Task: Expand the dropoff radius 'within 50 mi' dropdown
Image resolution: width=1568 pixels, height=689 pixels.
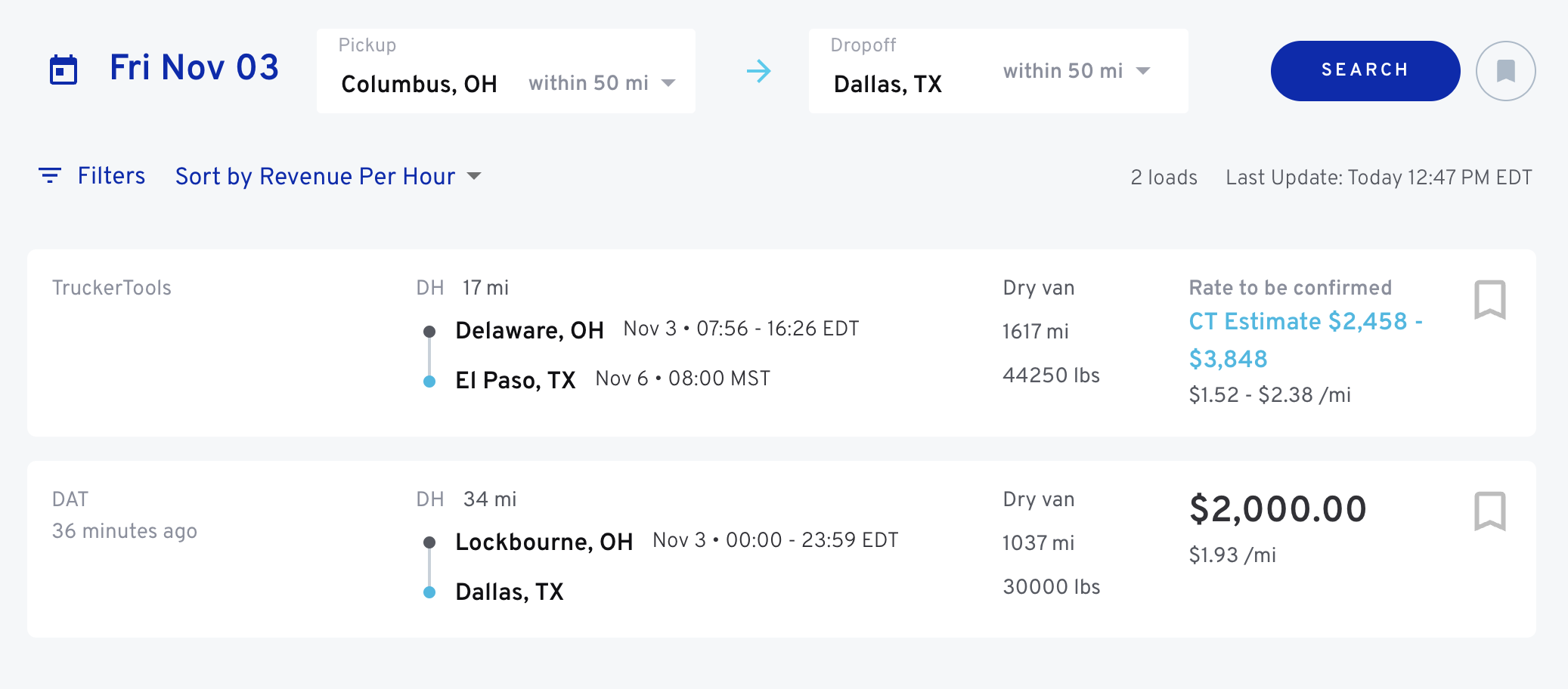Action: click(1077, 71)
